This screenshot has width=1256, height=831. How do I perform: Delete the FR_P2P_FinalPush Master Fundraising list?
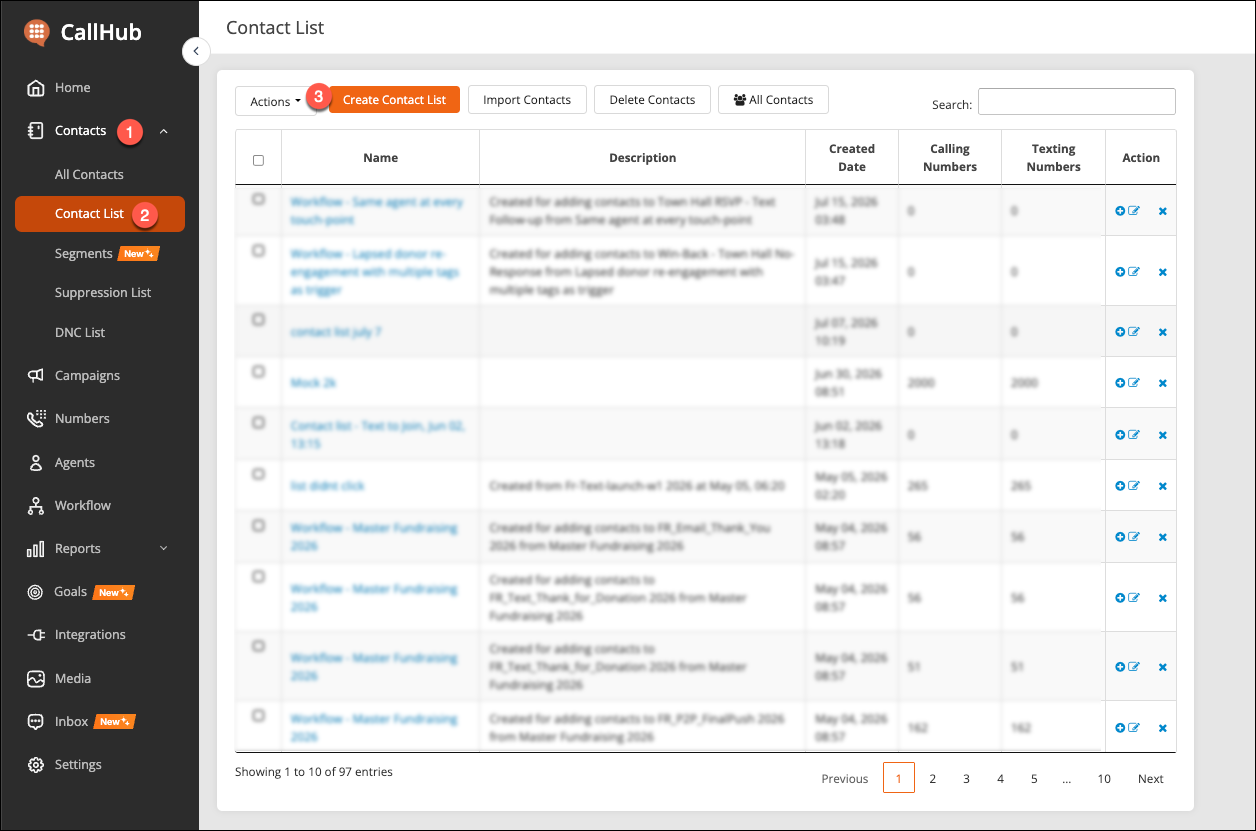tap(1162, 728)
